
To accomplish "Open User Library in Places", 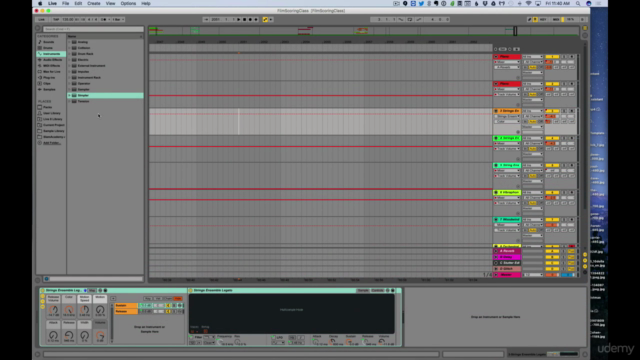I will (x=51, y=113).
